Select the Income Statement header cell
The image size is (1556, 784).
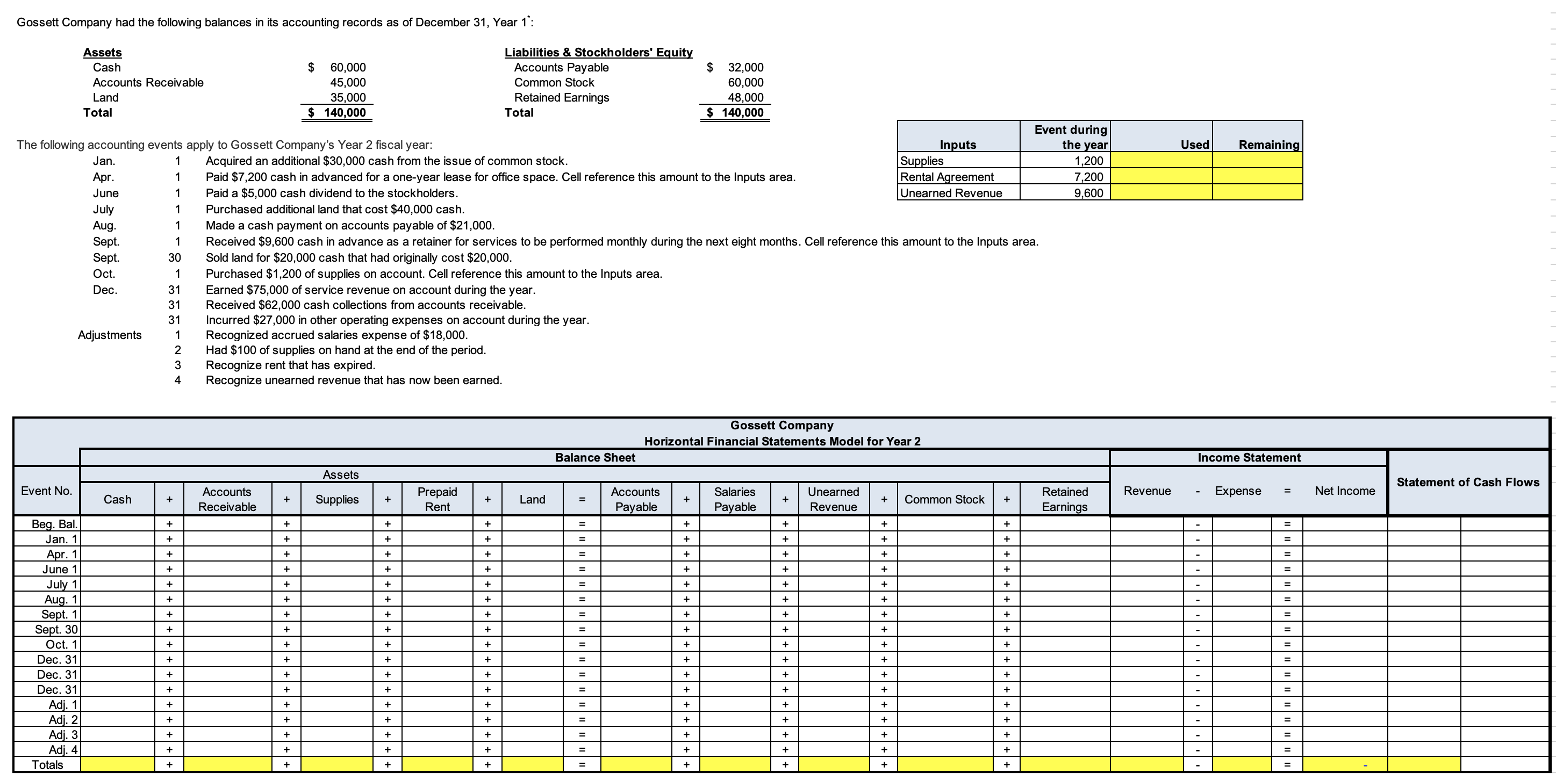tap(1249, 458)
